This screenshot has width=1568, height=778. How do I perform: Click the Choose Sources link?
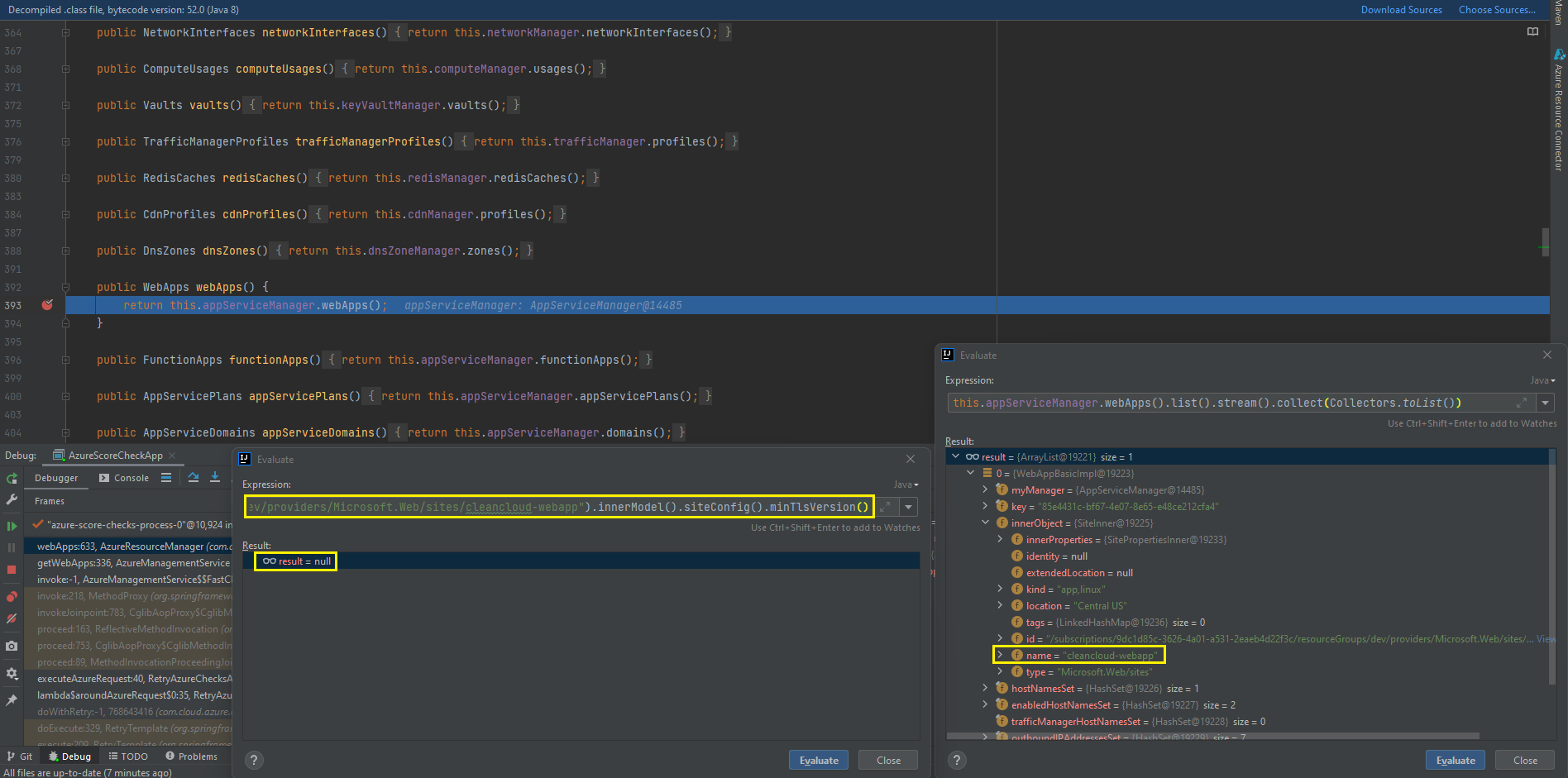pos(1498,10)
